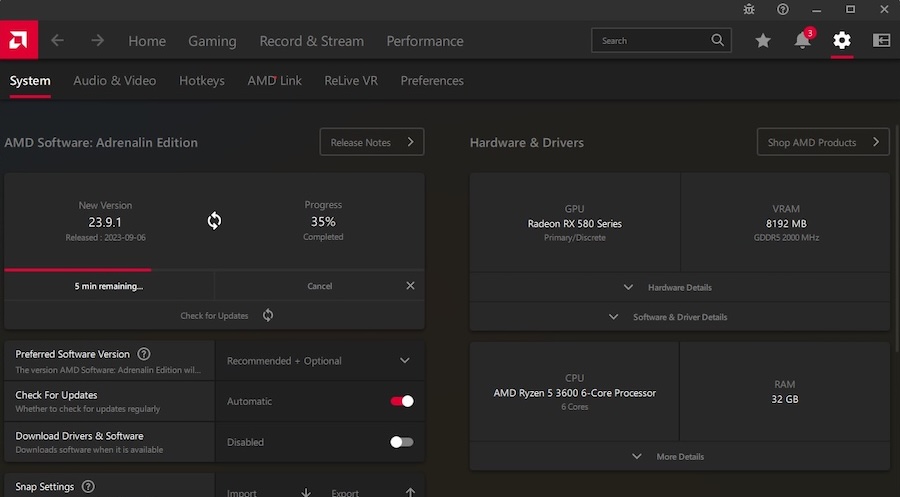Click the back navigation arrow

[x=57, y=41]
